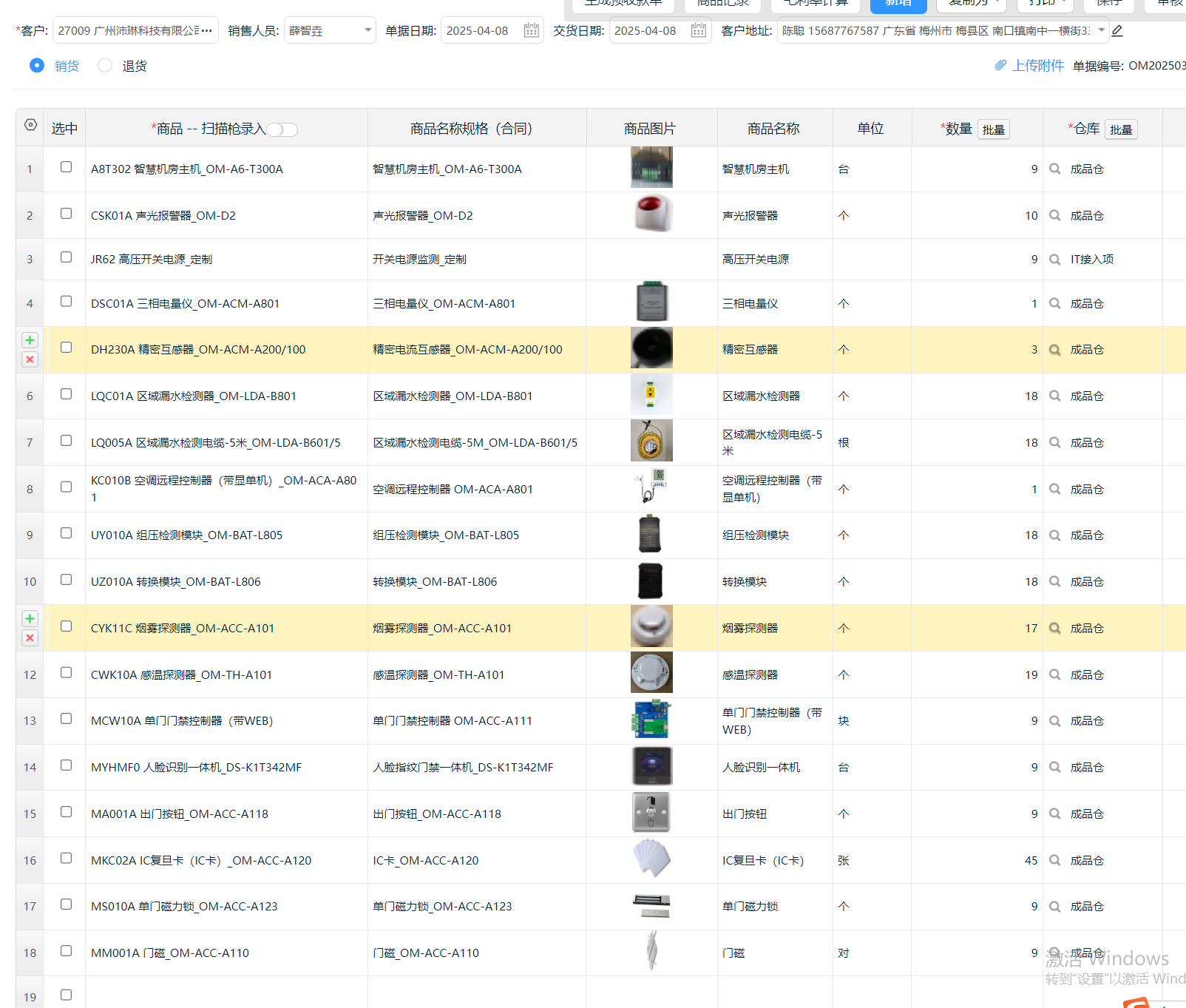Click the green add-row icon on DH230A row
The width and height of the screenshot is (1186, 1008).
point(30,340)
